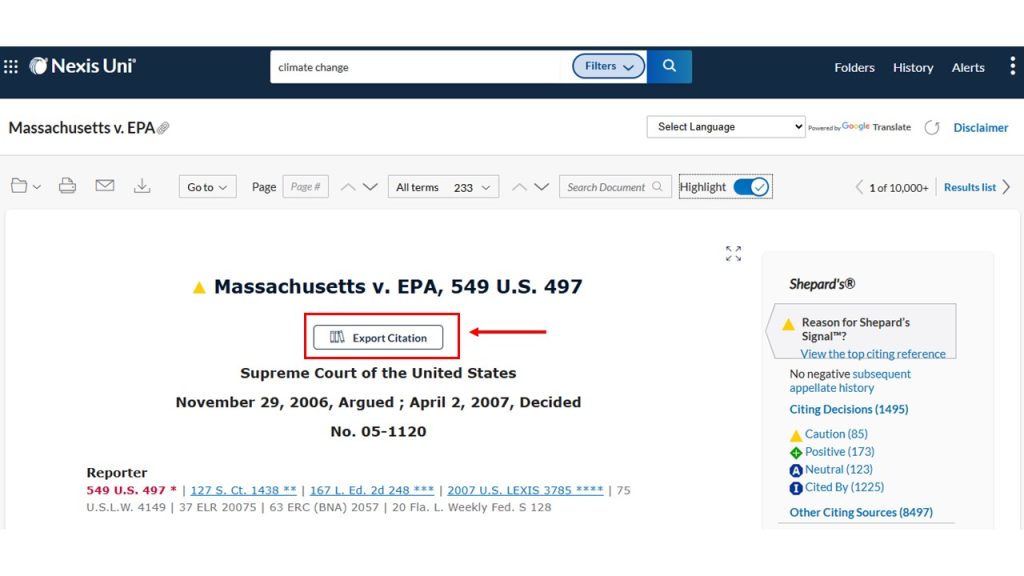The height and width of the screenshot is (576, 1024).
Task: Click the blue search magnifier button
Action: pos(669,67)
